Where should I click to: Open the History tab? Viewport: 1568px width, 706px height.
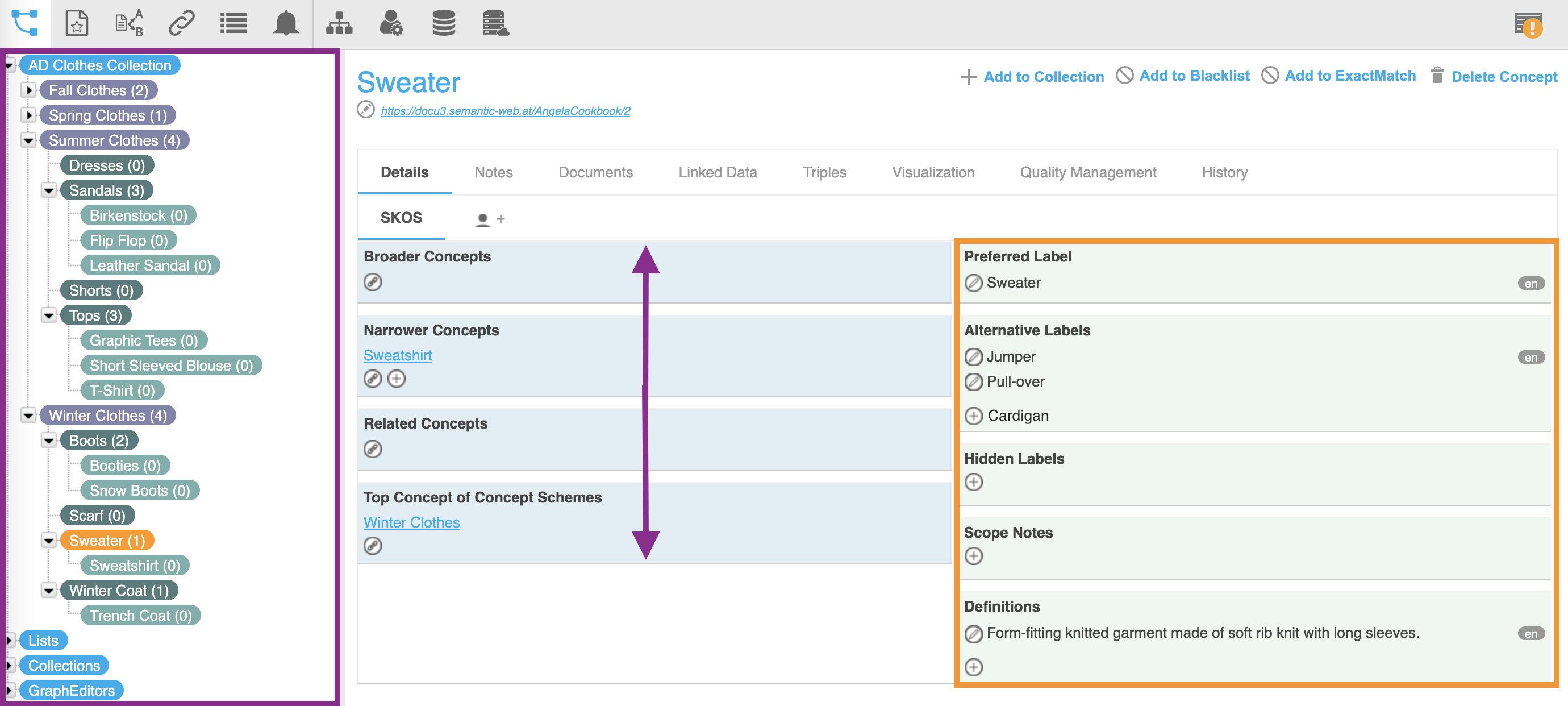point(1224,172)
